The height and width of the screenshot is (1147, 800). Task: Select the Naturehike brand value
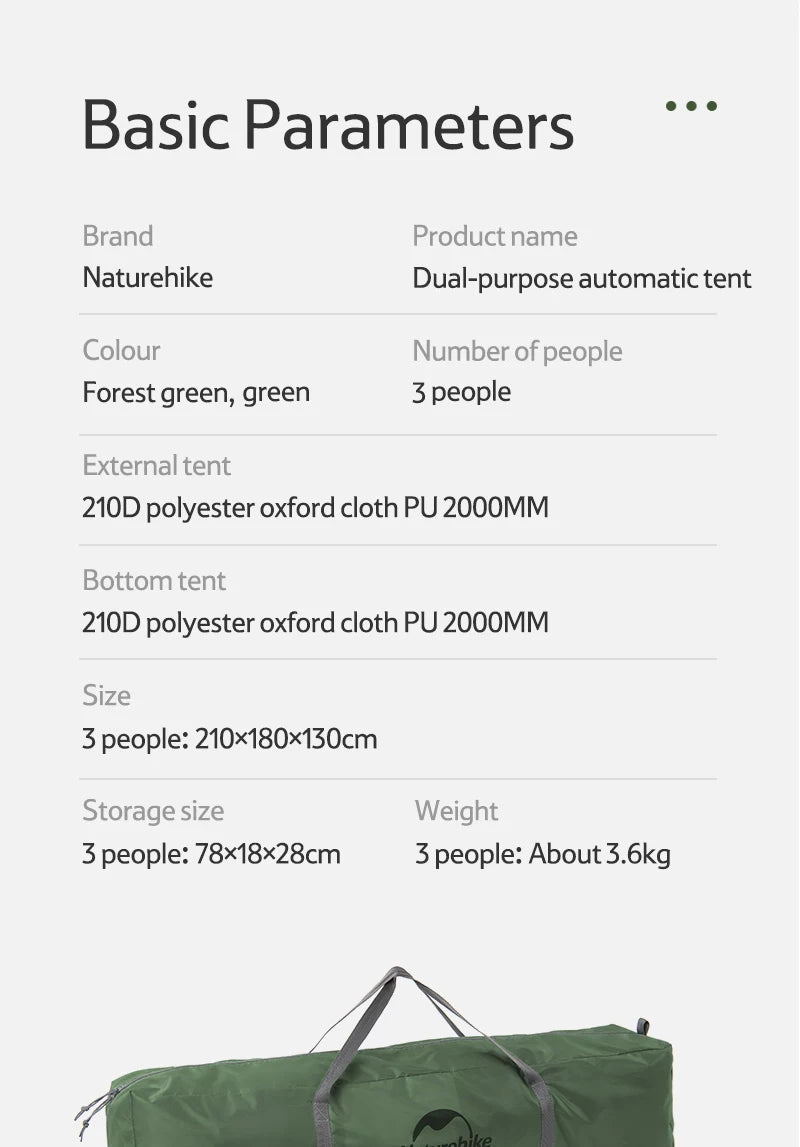147,277
